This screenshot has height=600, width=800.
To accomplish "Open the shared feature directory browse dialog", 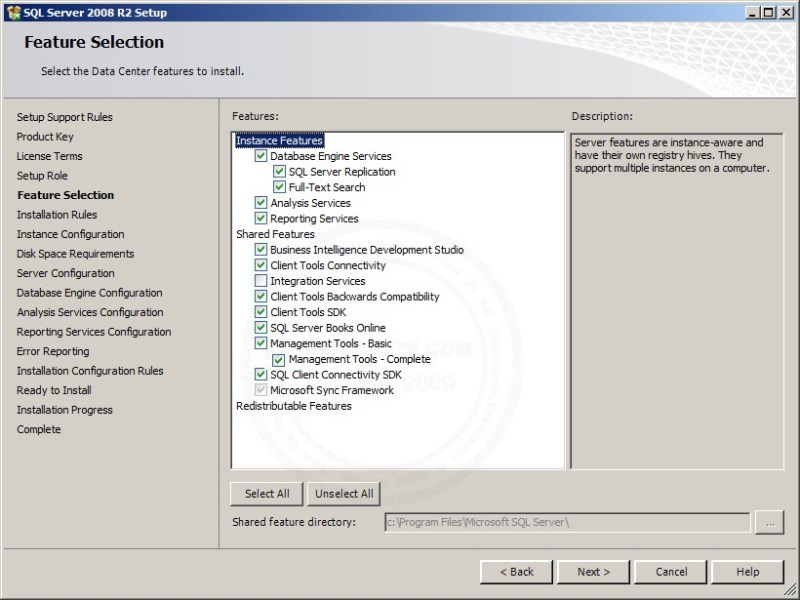I will coord(769,522).
